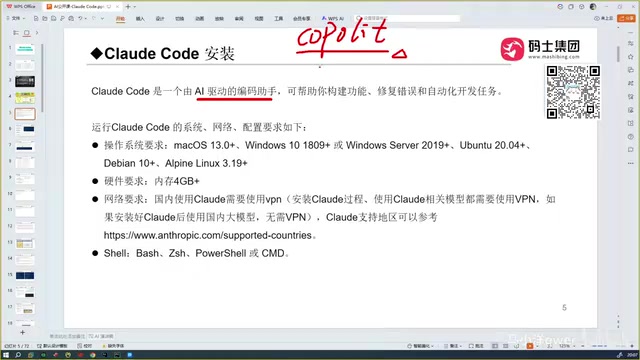Click the orange 分享 share button
640x360 pixels.
tap(627, 18)
